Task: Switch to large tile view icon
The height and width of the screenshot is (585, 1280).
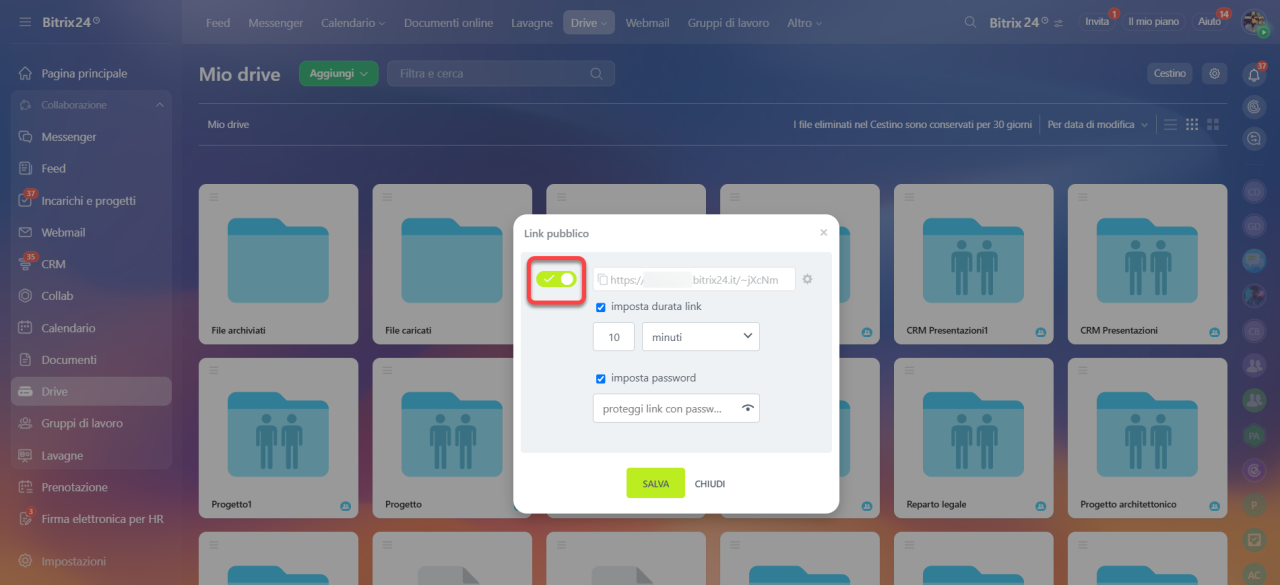Action: coord(1213,125)
